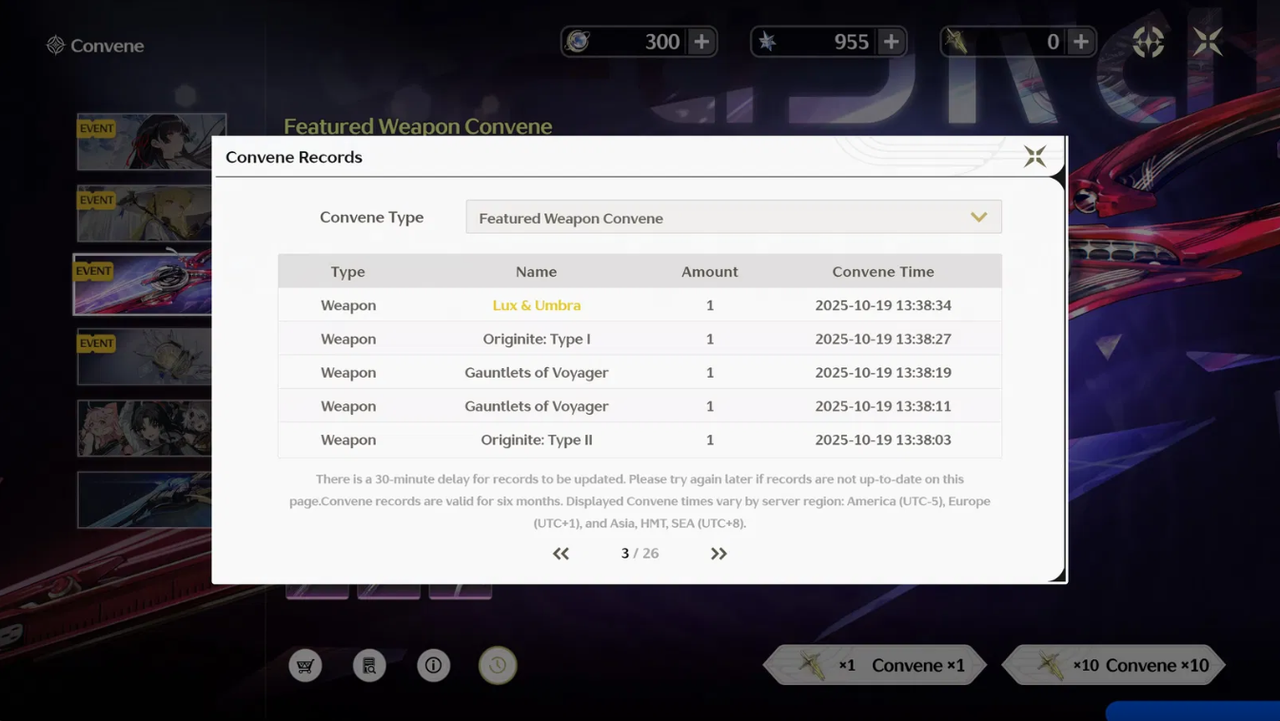The width and height of the screenshot is (1280, 721).
Task: Open the convene details document icon
Action: [x=369, y=666]
